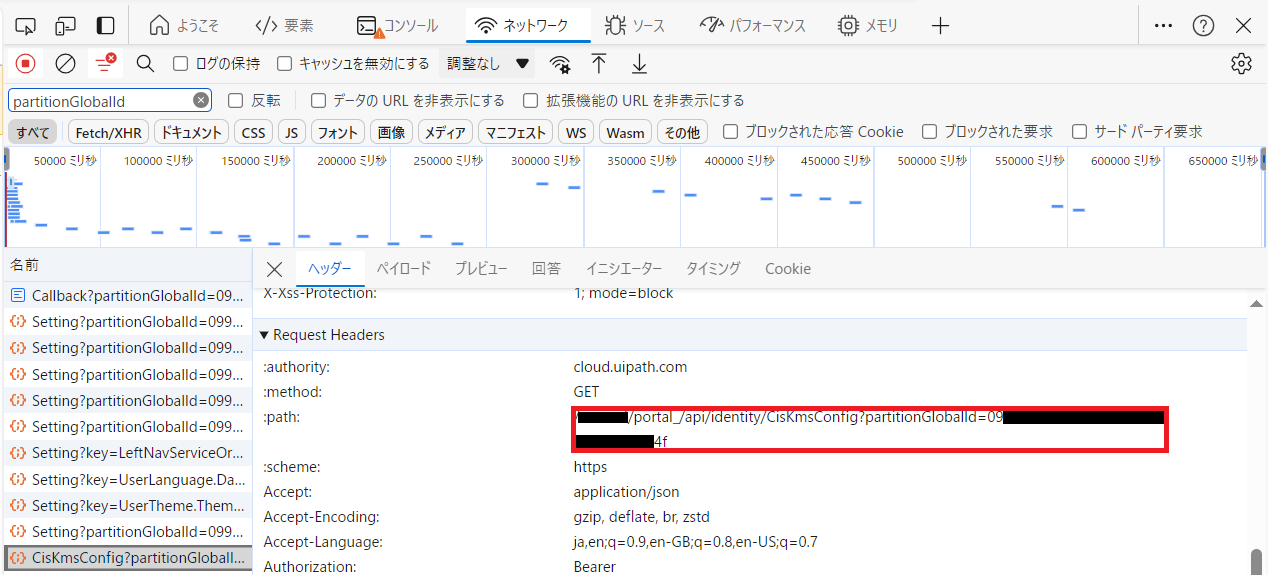Filter by 画像 type
The width and height of the screenshot is (1268, 575).
click(x=391, y=132)
